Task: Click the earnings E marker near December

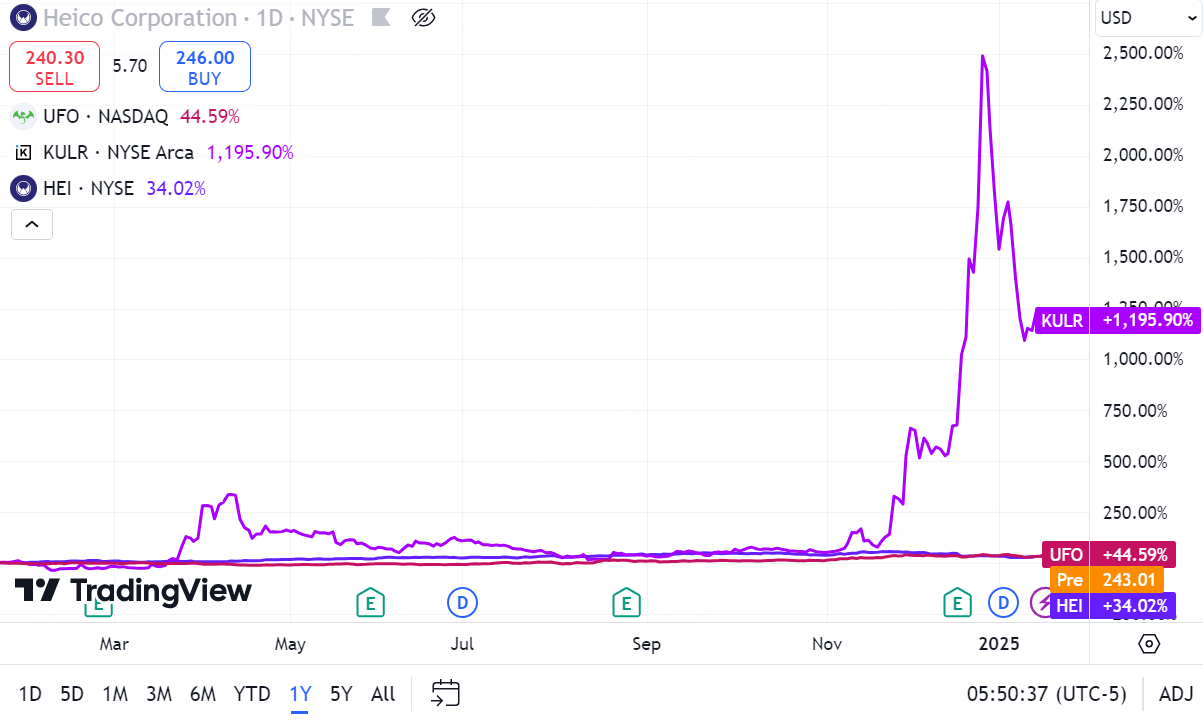Action: coord(958,602)
